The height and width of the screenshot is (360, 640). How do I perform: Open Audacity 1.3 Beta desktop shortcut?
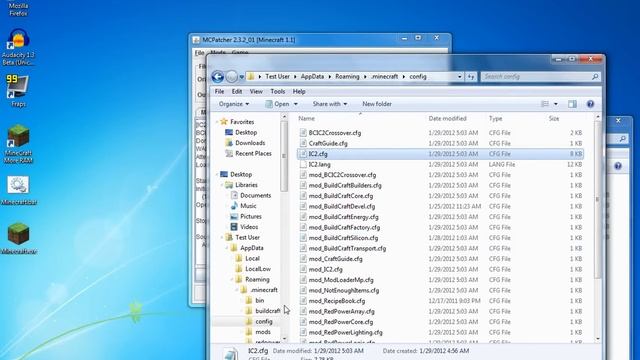point(18,47)
